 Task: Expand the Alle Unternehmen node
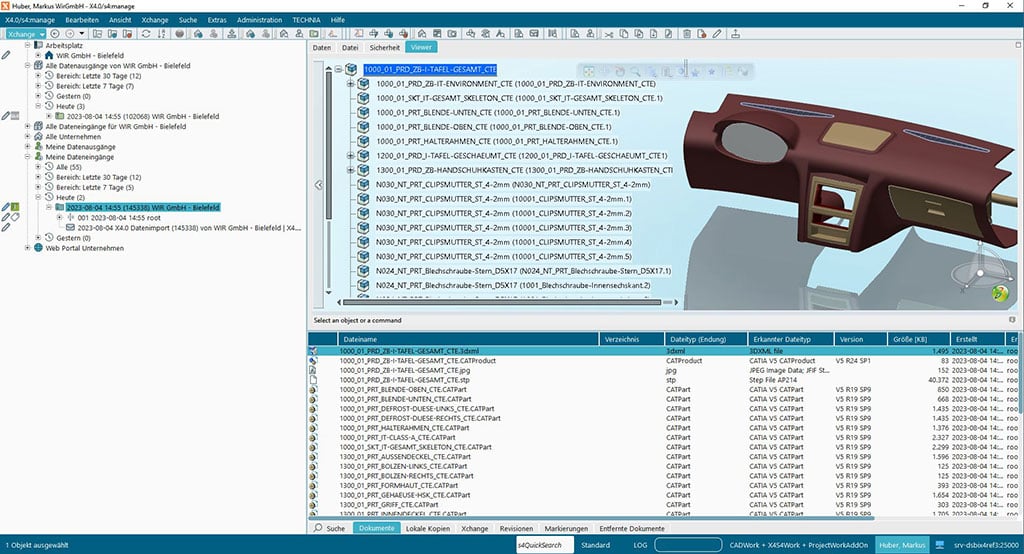27,137
